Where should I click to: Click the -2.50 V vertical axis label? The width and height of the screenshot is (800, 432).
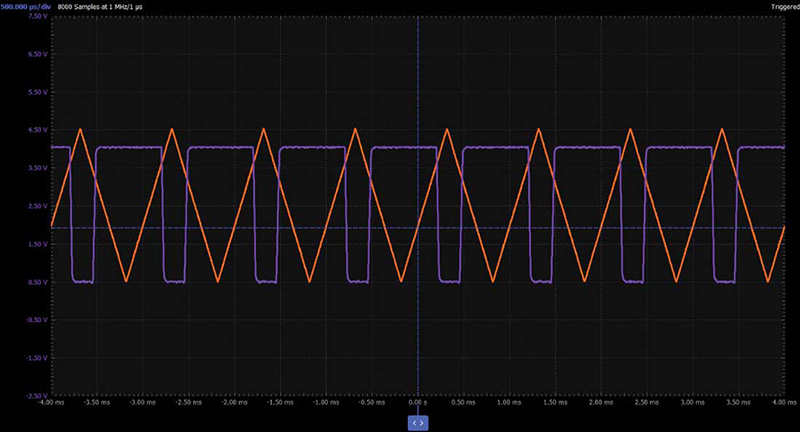coord(37,396)
